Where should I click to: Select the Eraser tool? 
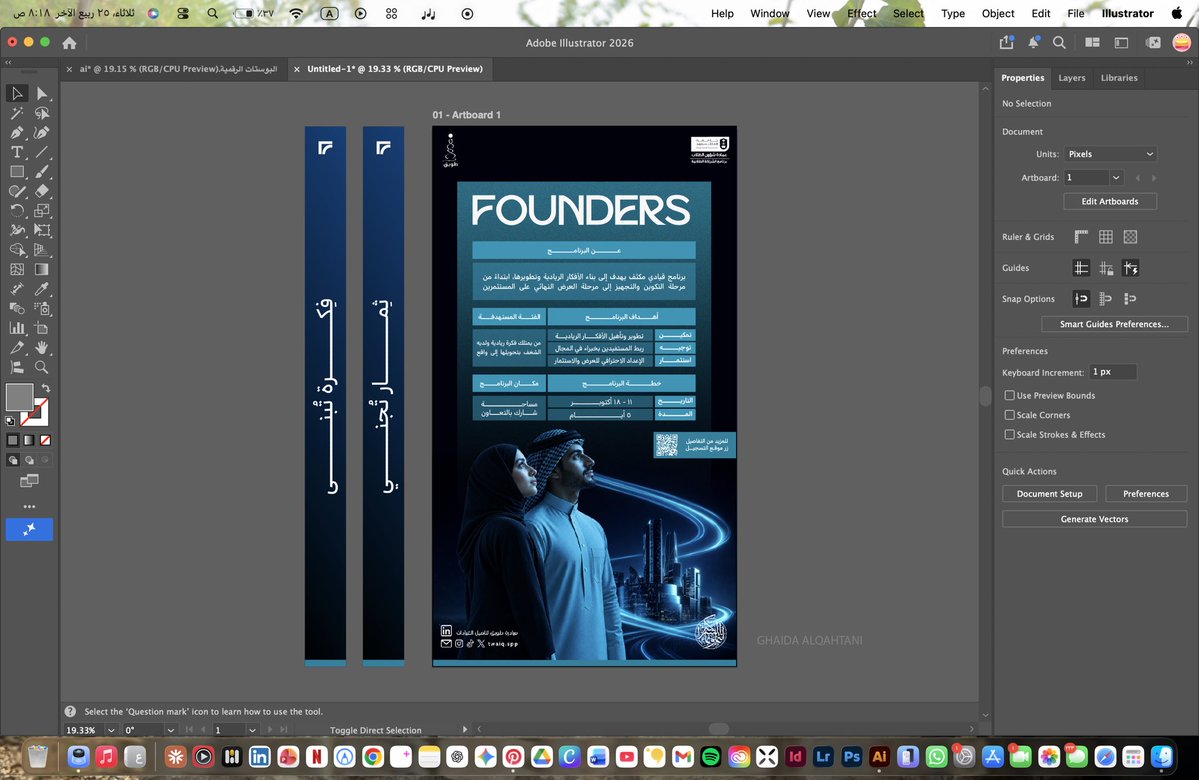pos(42,191)
